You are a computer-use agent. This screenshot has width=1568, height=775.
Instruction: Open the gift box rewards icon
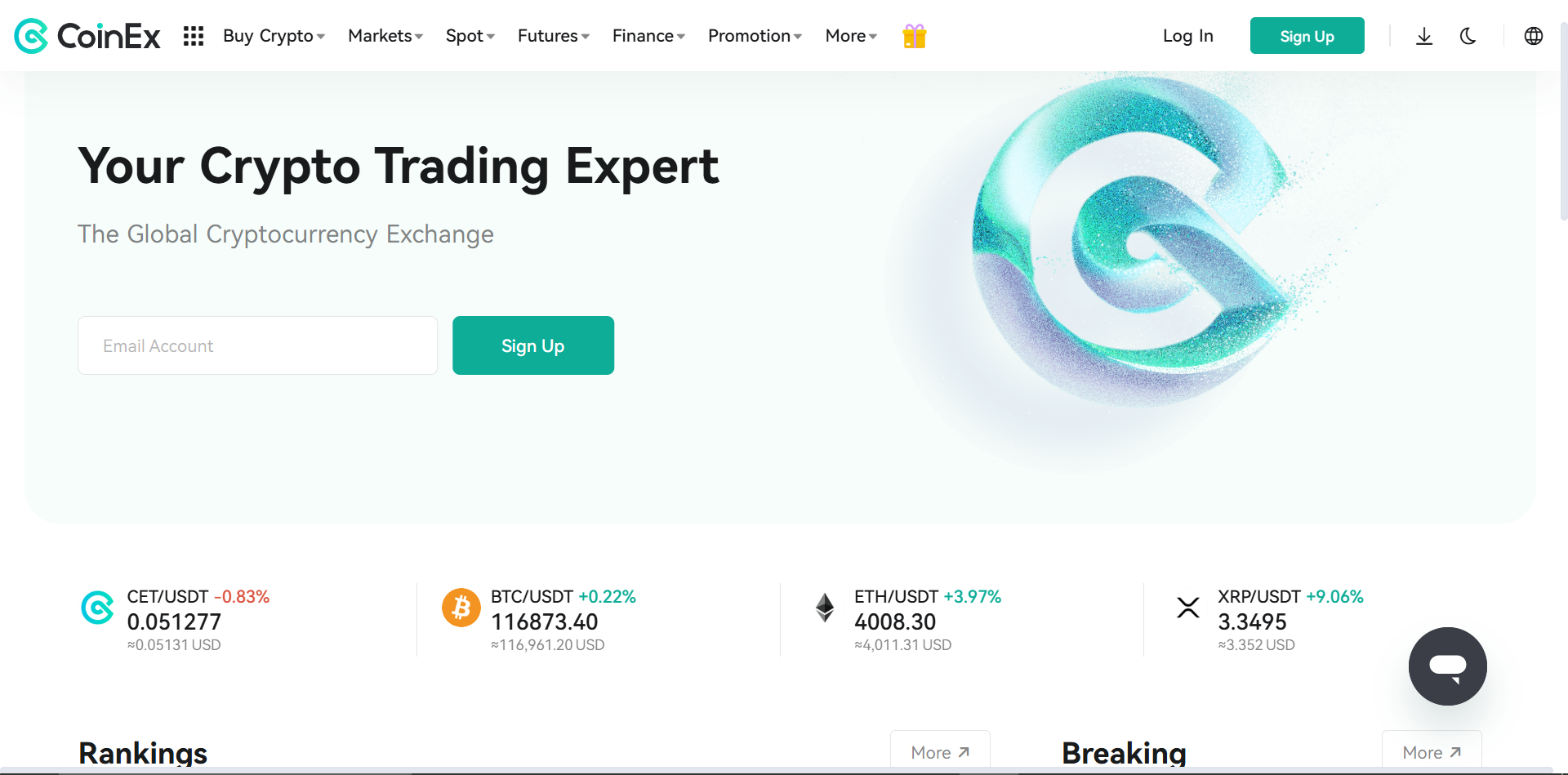tap(914, 36)
